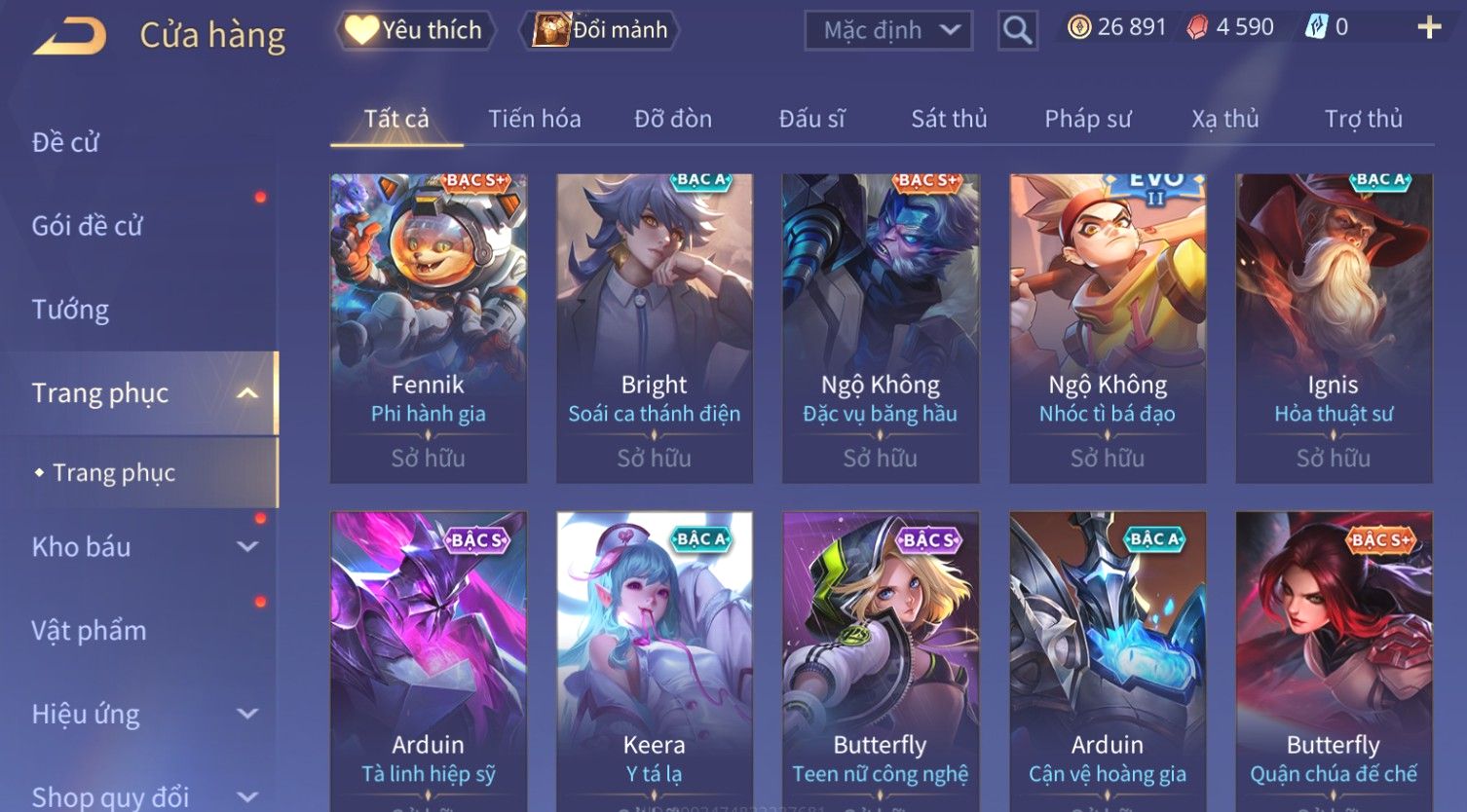Click the blue voucher currency icon
This screenshot has height=812, width=1467.
coord(1316,27)
